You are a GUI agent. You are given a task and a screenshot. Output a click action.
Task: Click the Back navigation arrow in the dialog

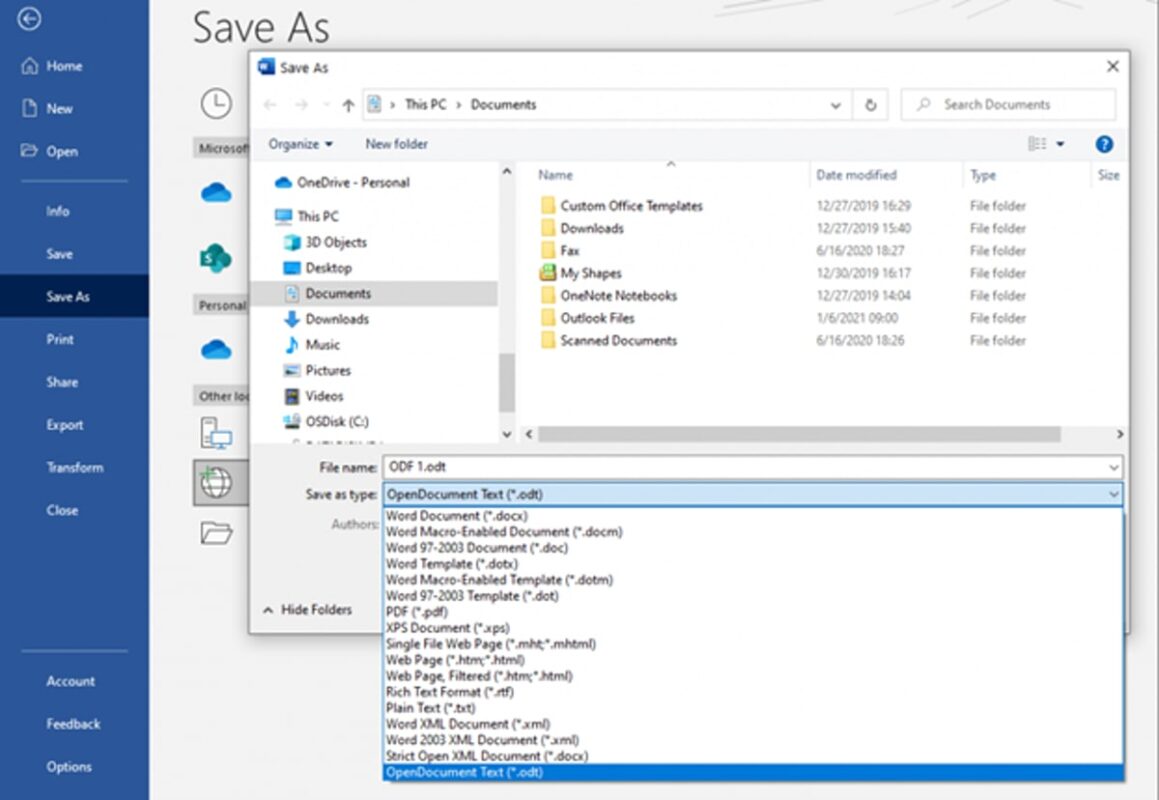(x=270, y=104)
